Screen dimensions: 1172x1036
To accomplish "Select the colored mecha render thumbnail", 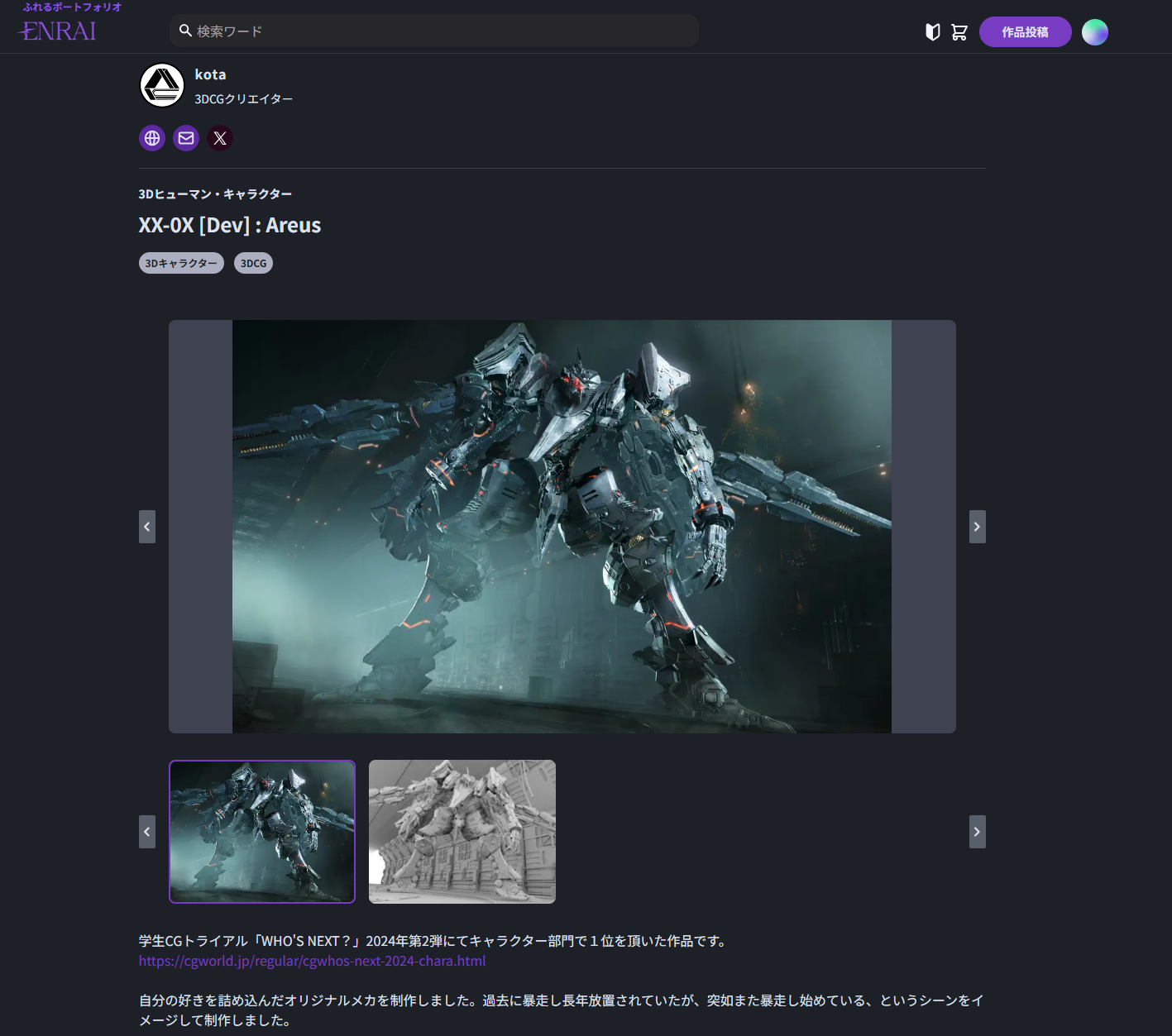I will pyautogui.click(x=262, y=832).
